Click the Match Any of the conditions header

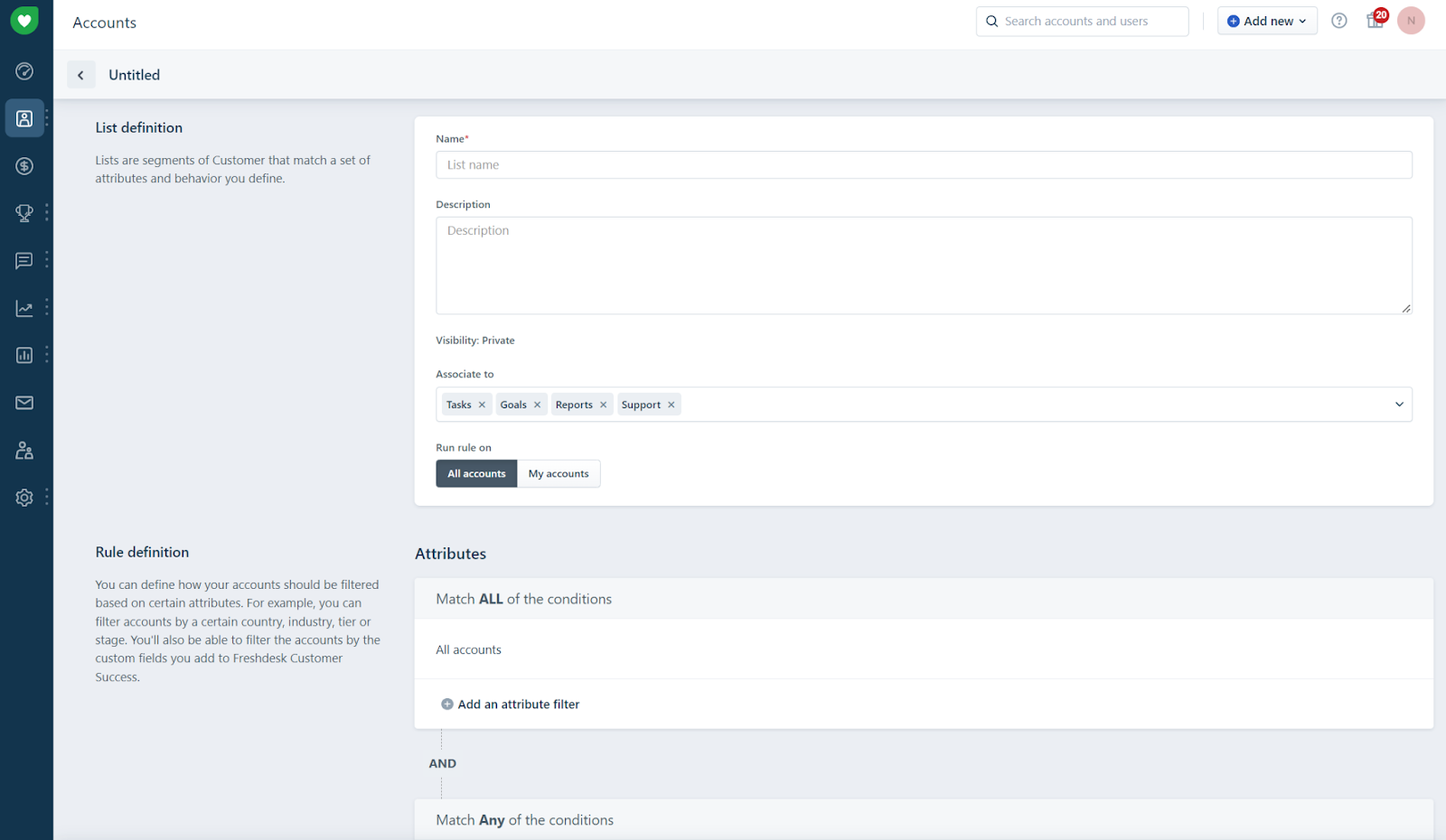click(525, 820)
